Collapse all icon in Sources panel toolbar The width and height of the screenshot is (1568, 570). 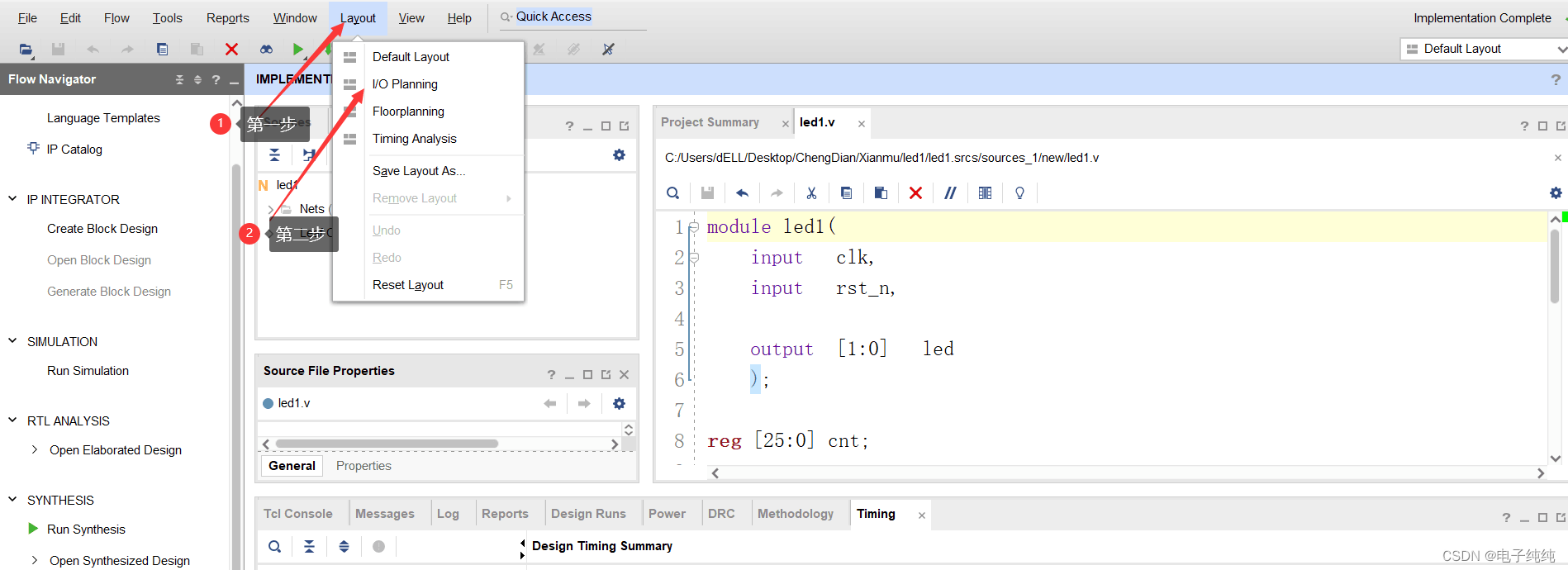click(x=274, y=155)
